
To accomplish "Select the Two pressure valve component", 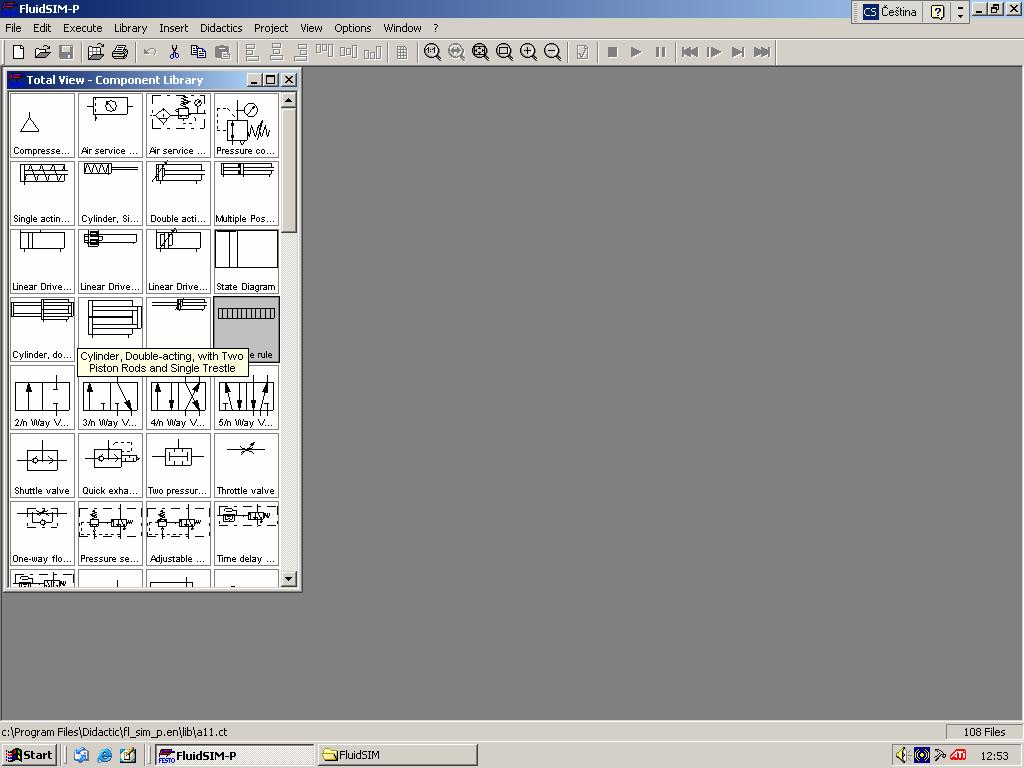I will 178,465.
